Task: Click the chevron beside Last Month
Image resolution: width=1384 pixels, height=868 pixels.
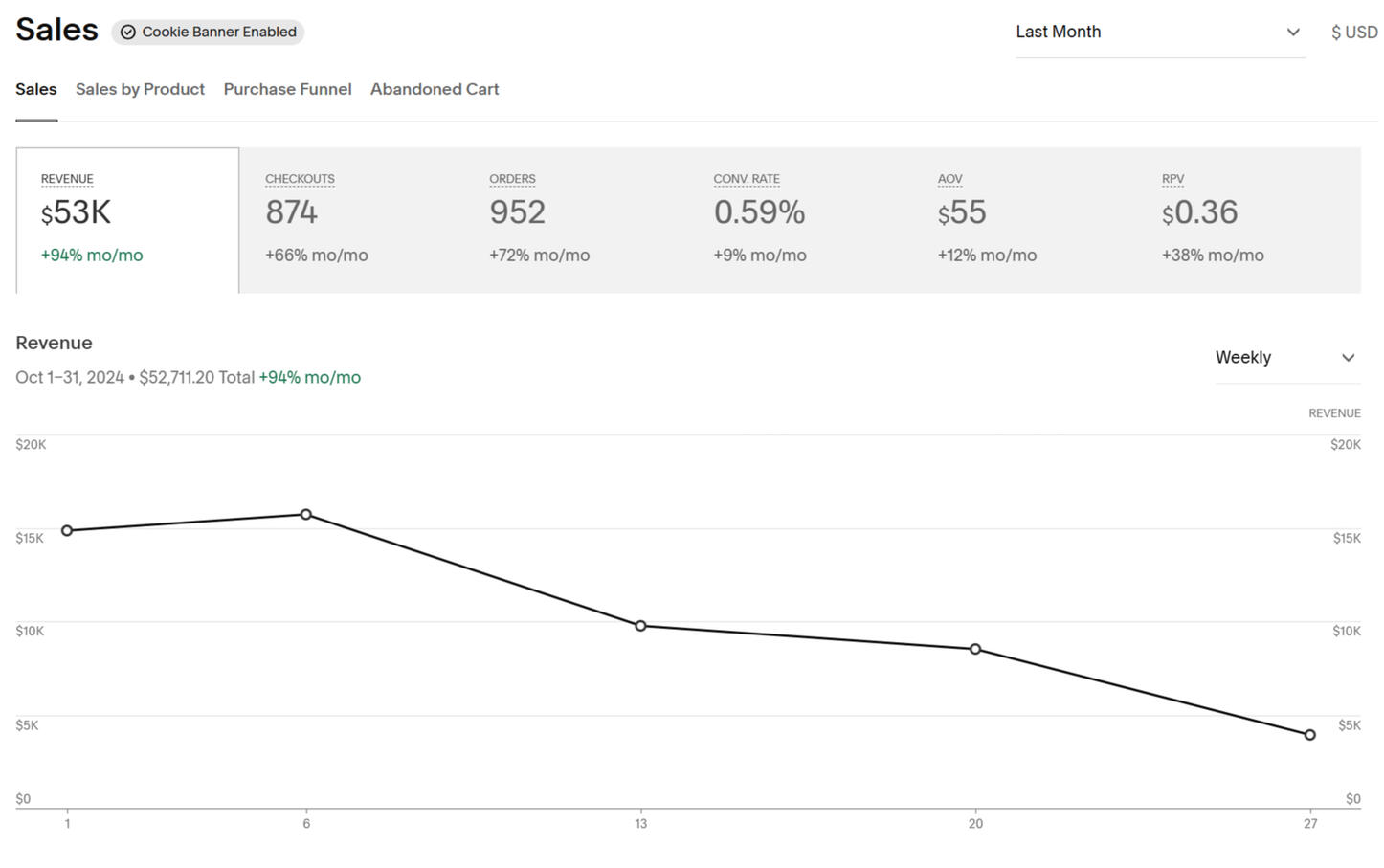Action: (x=1292, y=33)
